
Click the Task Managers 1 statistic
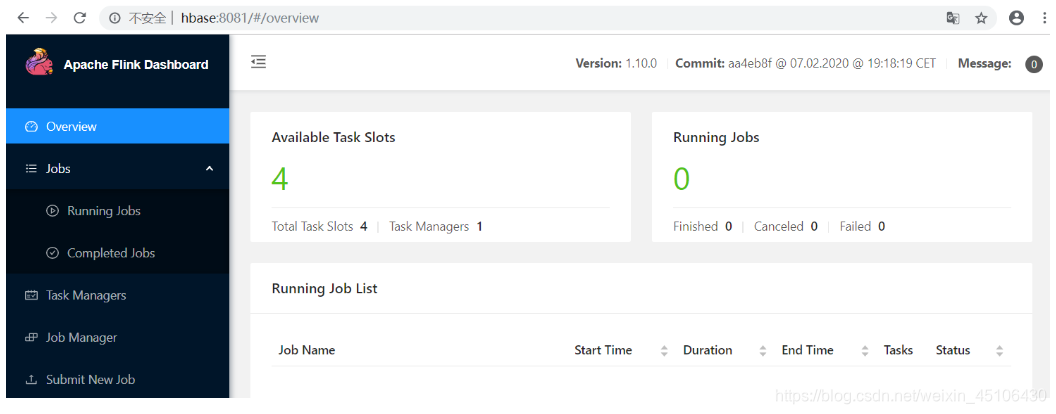pos(436,227)
